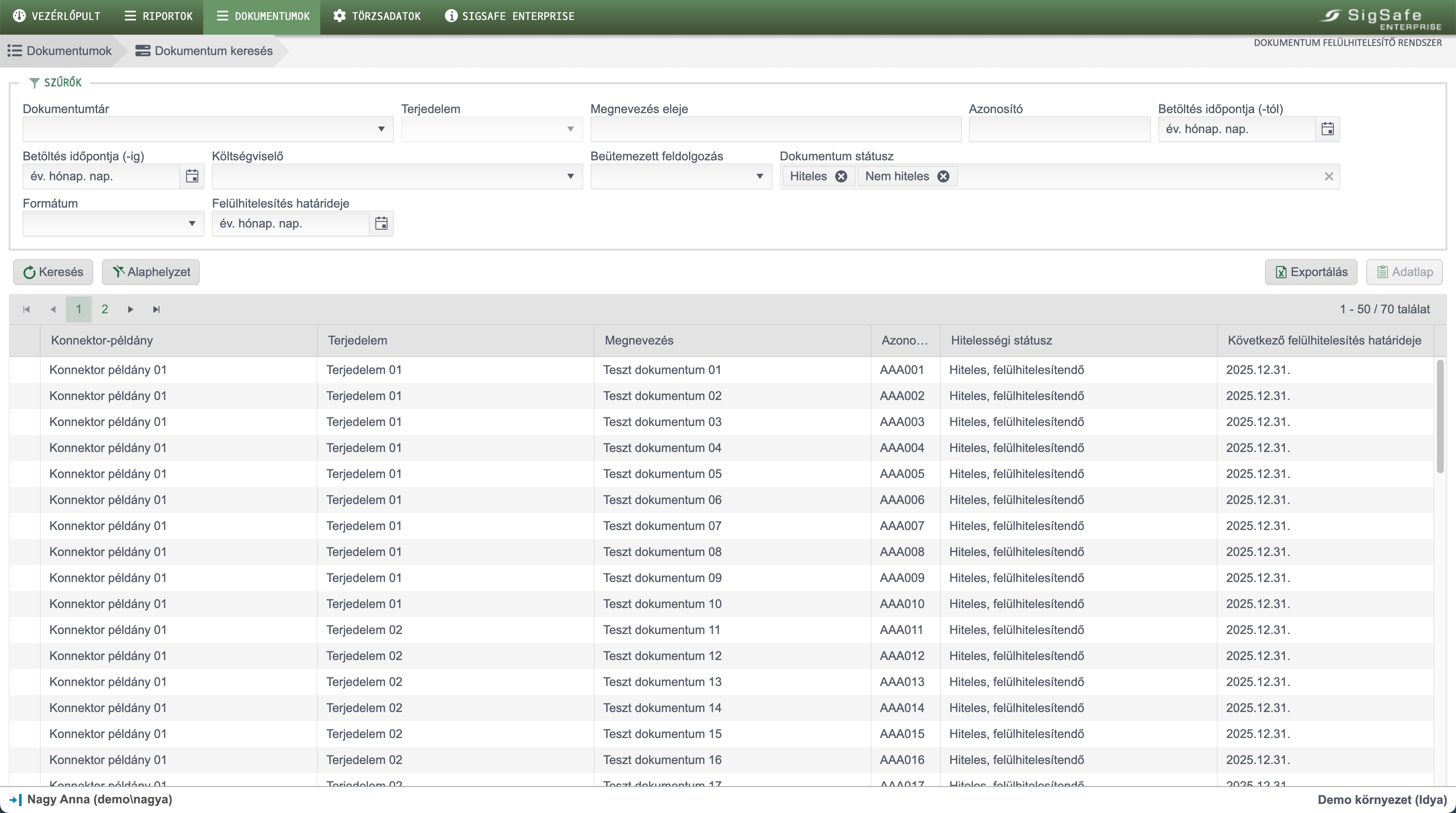Sort by Következő felülhitelesítés határideje header

click(1325, 340)
